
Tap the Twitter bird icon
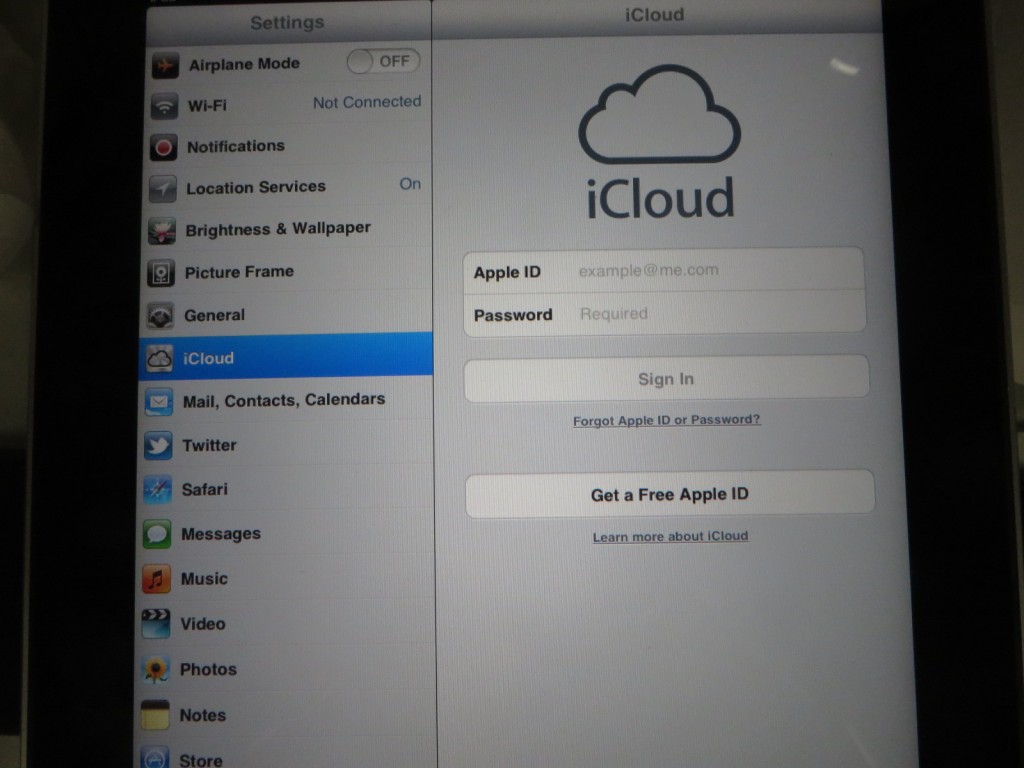point(158,445)
